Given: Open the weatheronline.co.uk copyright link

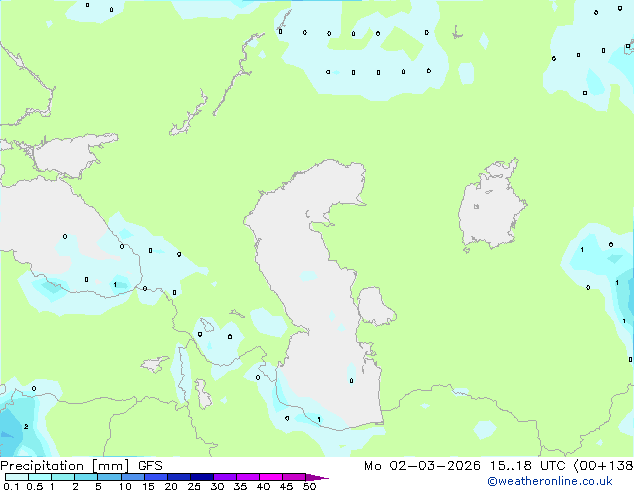Looking at the screenshot, I should point(550,481).
